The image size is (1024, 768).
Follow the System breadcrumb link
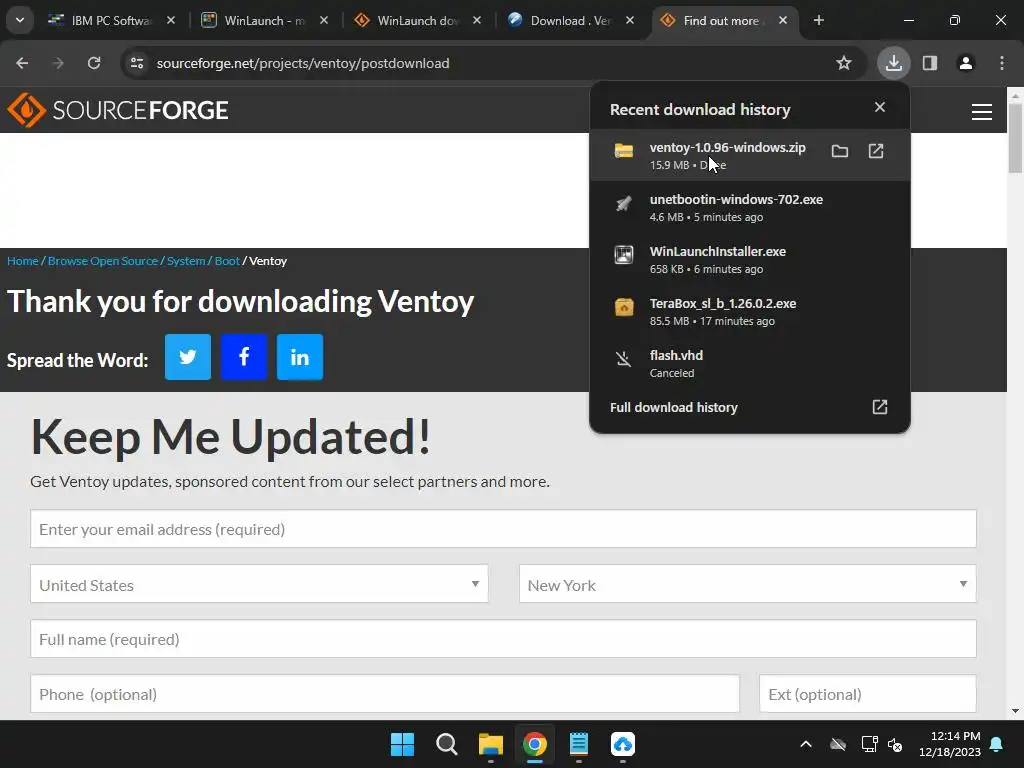(x=185, y=261)
